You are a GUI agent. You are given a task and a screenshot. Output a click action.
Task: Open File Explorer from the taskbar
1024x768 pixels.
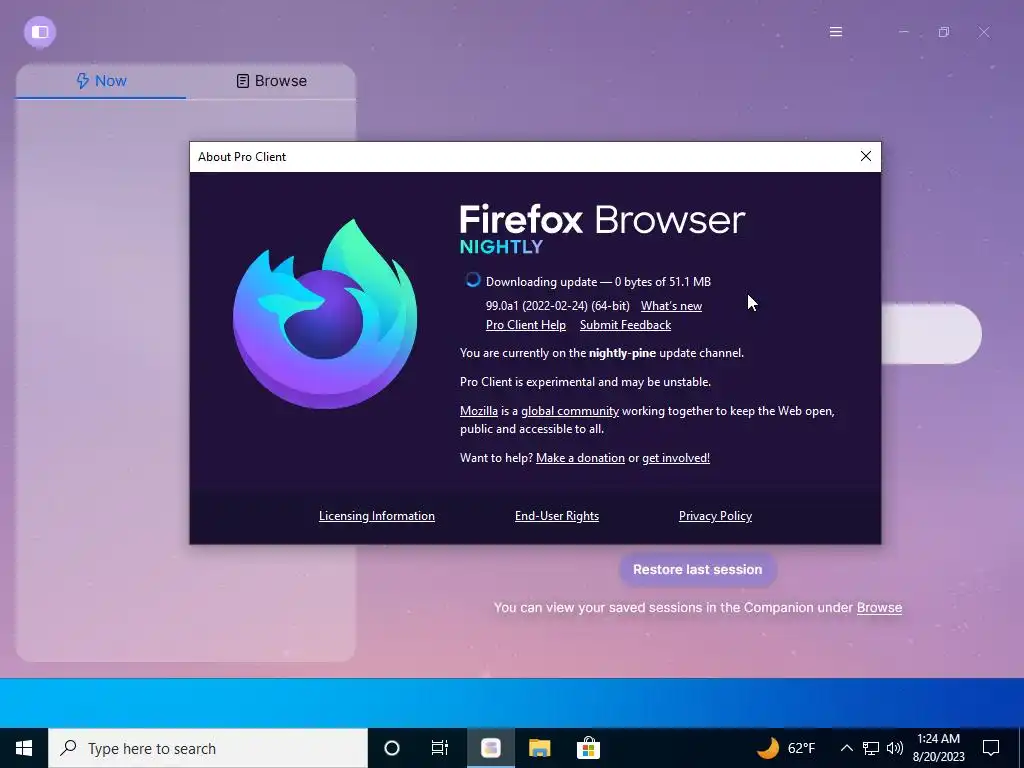539,748
